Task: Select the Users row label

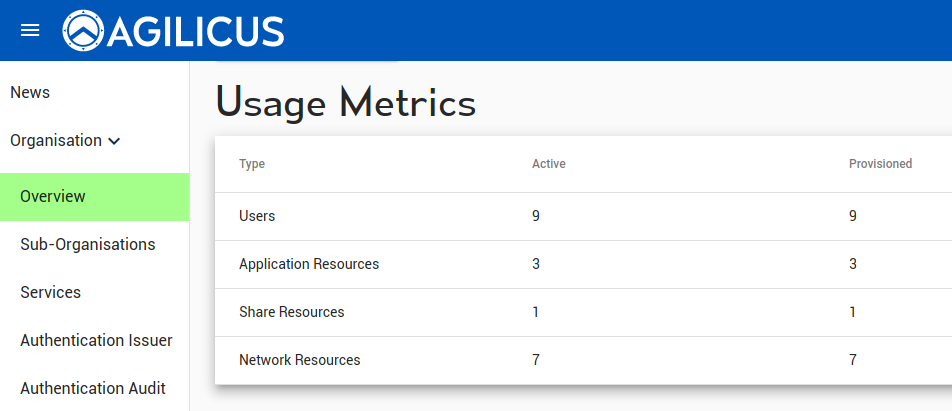Action: click(x=257, y=216)
